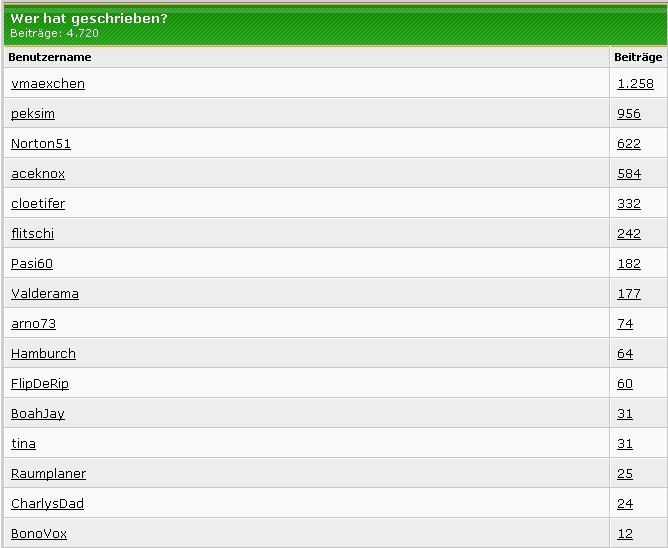Go to Valderama's profile
The width and height of the screenshot is (668, 548).
click(x=44, y=294)
